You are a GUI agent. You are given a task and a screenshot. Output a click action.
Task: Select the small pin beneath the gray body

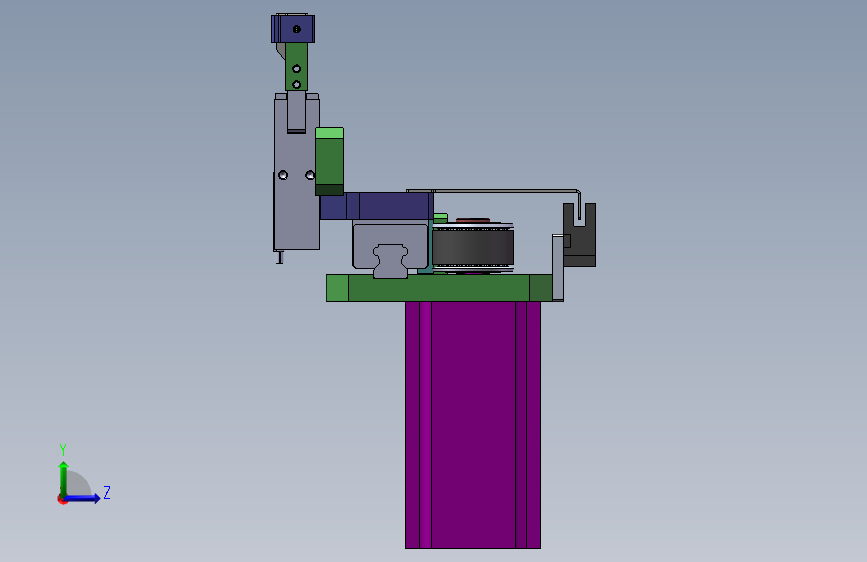pyautogui.click(x=280, y=257)
